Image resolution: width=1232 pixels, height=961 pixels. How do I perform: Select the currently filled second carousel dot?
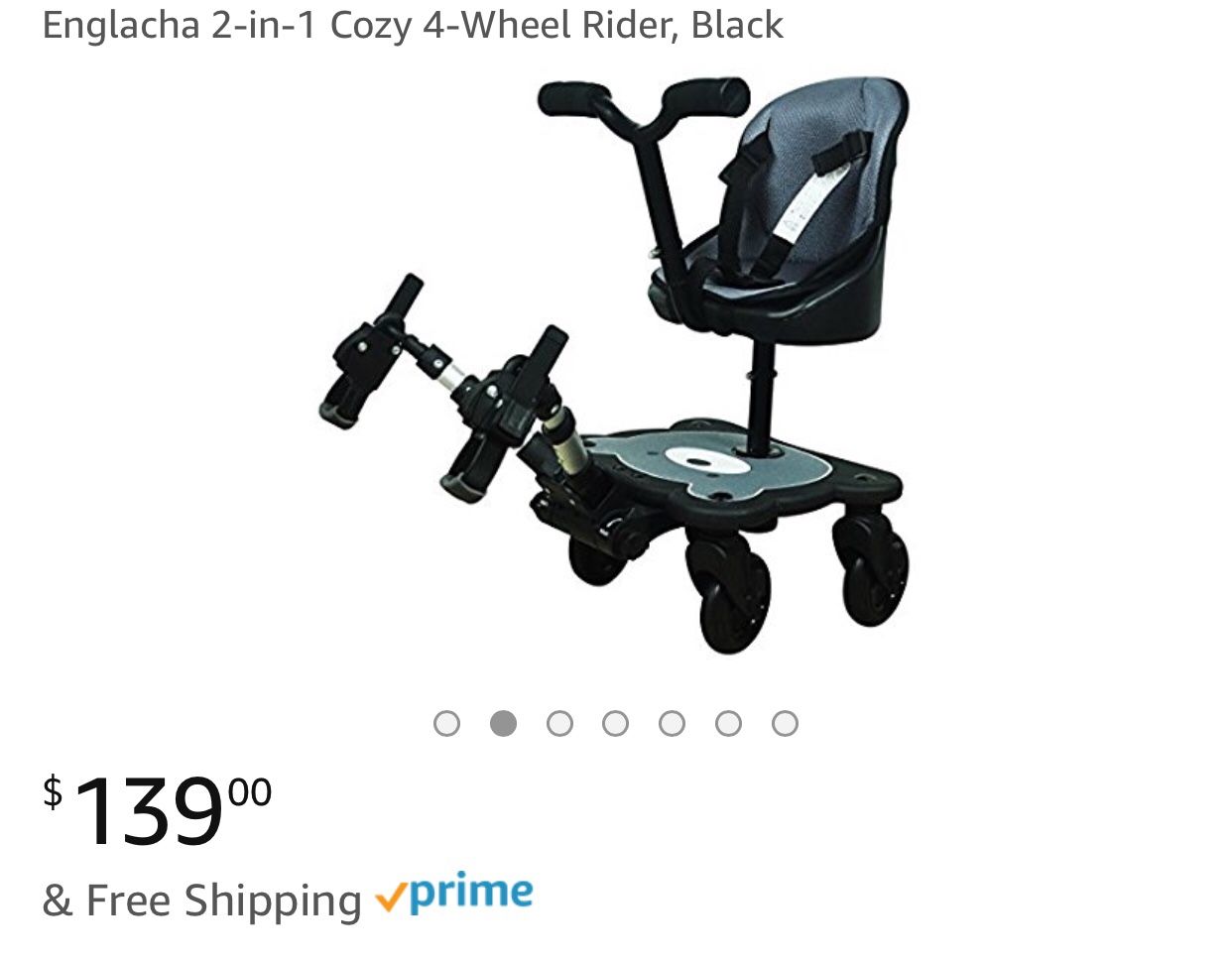tap(504, 724)
